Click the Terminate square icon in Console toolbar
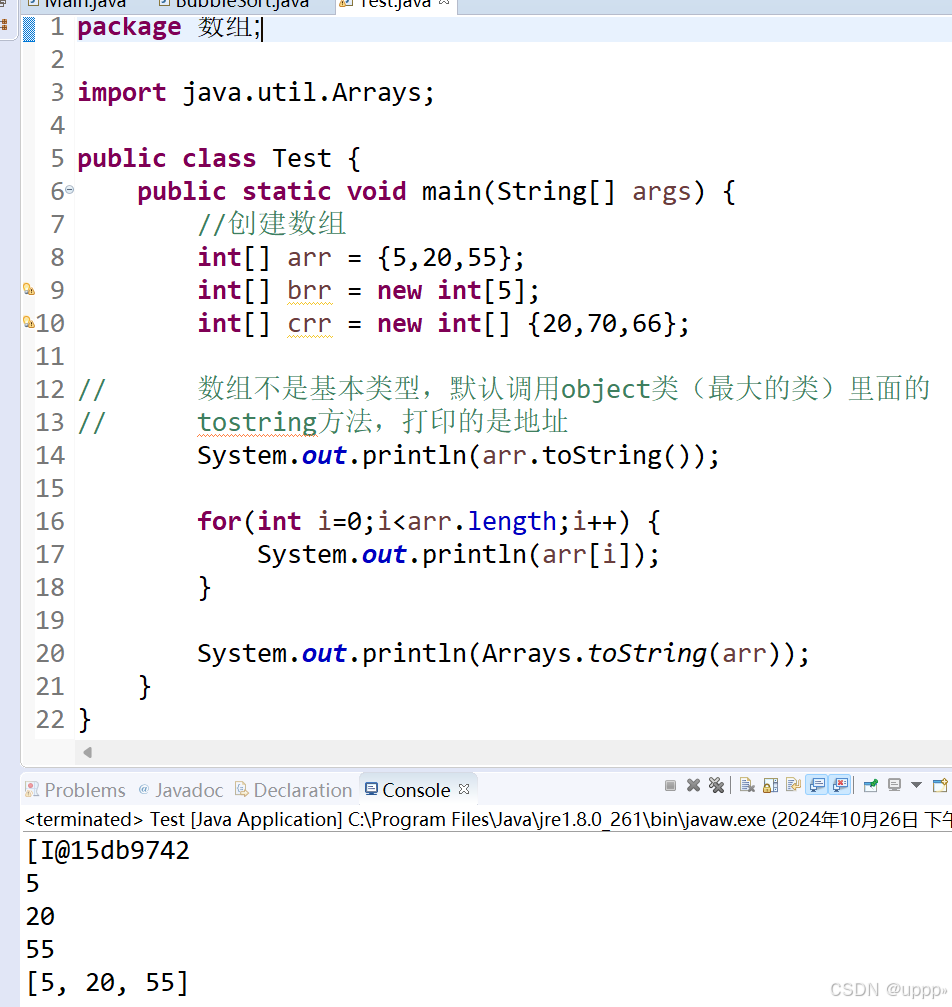 pyautogui.click(x=670, y=785)
